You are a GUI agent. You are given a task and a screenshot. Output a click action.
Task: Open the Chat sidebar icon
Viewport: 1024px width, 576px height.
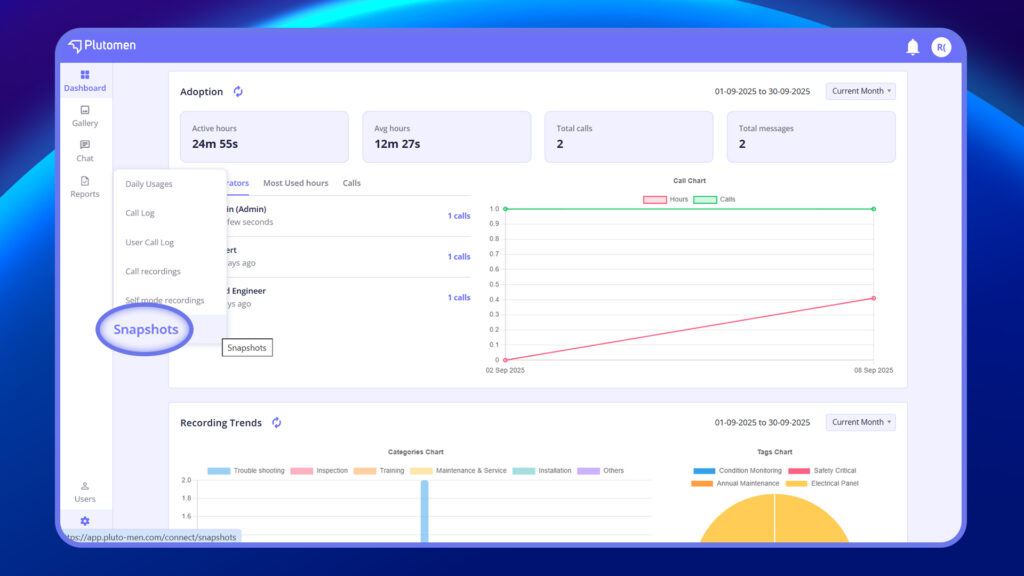click(x=85, y=151)
